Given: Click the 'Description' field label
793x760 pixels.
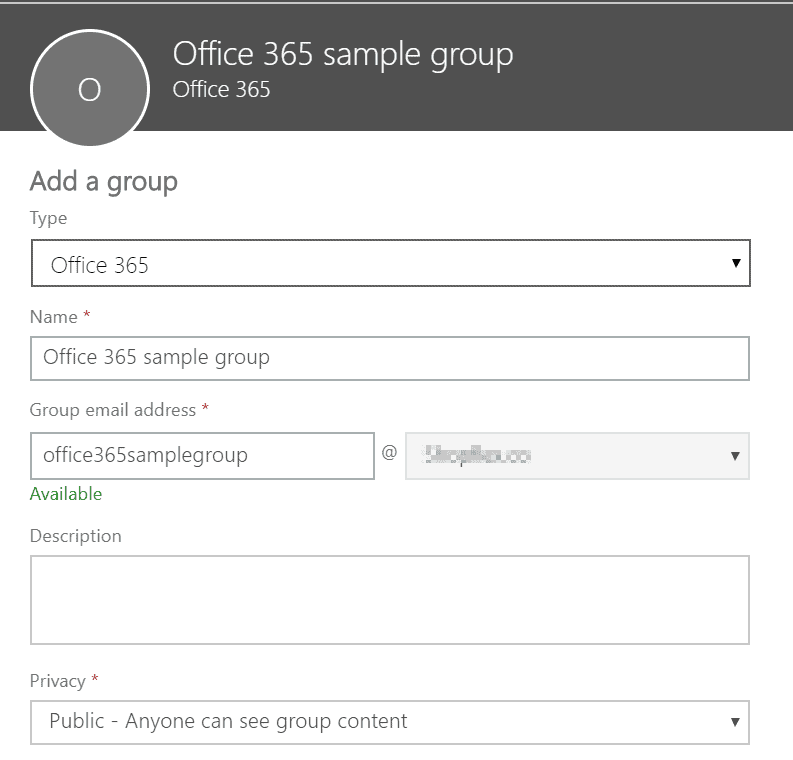Looking at the screenshot, I should [x=76, y=535].
